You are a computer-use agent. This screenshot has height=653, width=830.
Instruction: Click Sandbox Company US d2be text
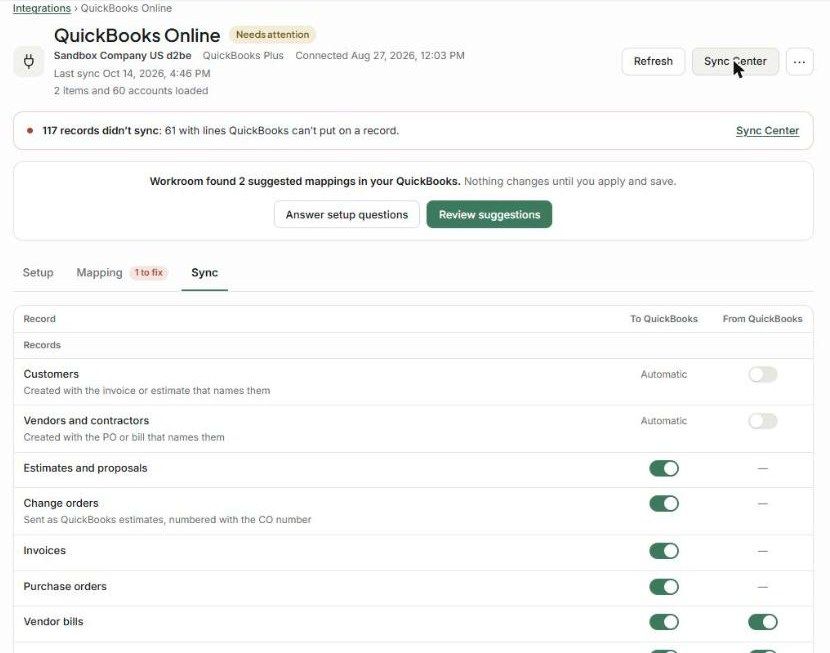point(122,56)
